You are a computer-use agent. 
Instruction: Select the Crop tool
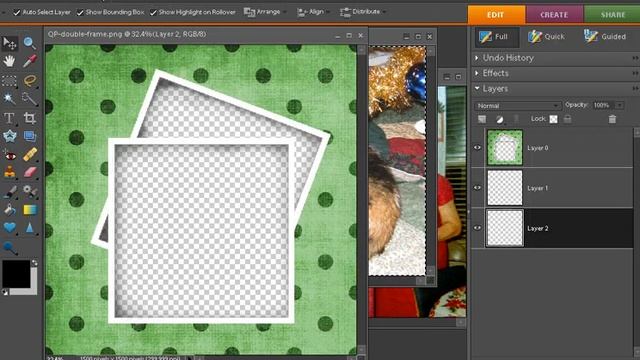[x=29, y=118]
